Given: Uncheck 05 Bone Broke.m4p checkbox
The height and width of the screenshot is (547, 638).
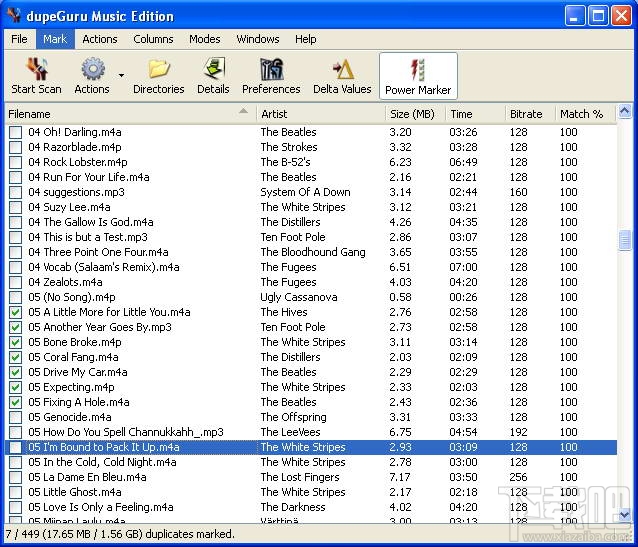Looking at the screenshot, I should tap(15, 342).
